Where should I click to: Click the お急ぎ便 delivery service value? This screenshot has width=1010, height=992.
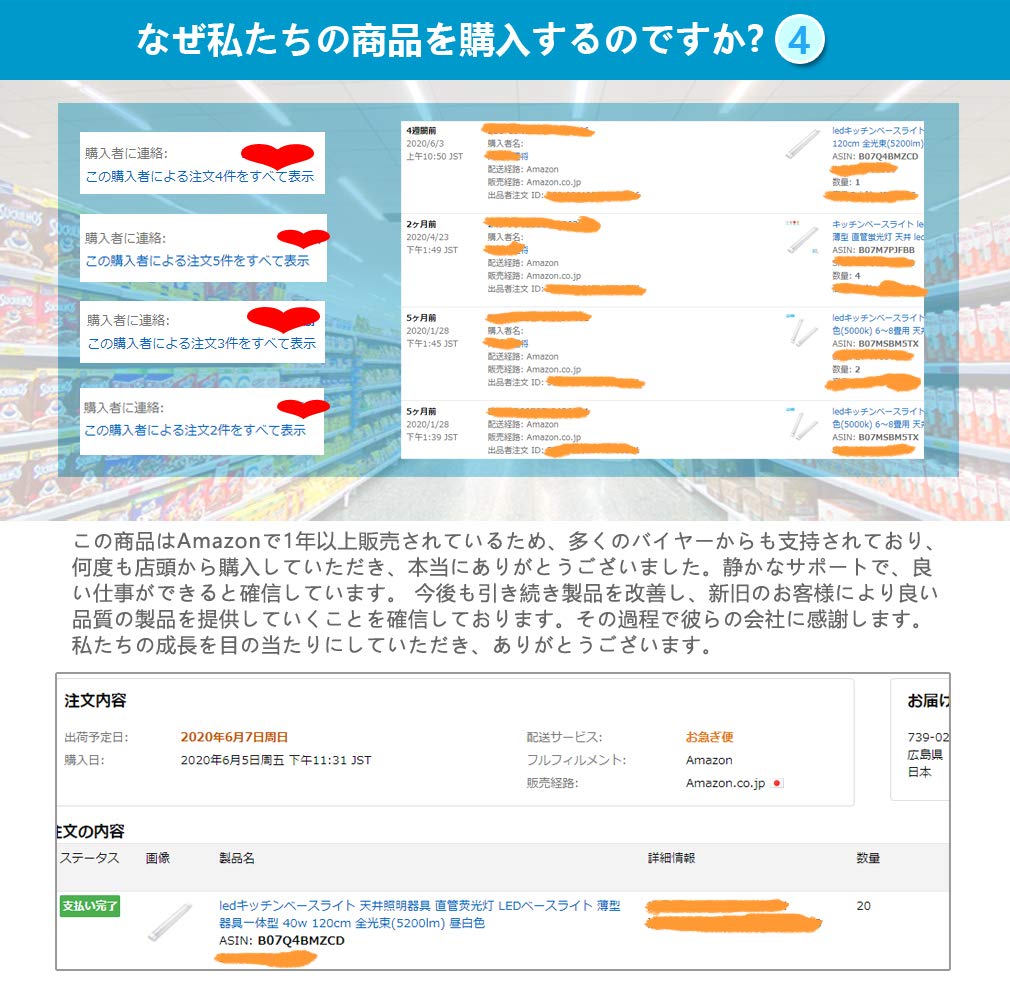click(709, 737)
